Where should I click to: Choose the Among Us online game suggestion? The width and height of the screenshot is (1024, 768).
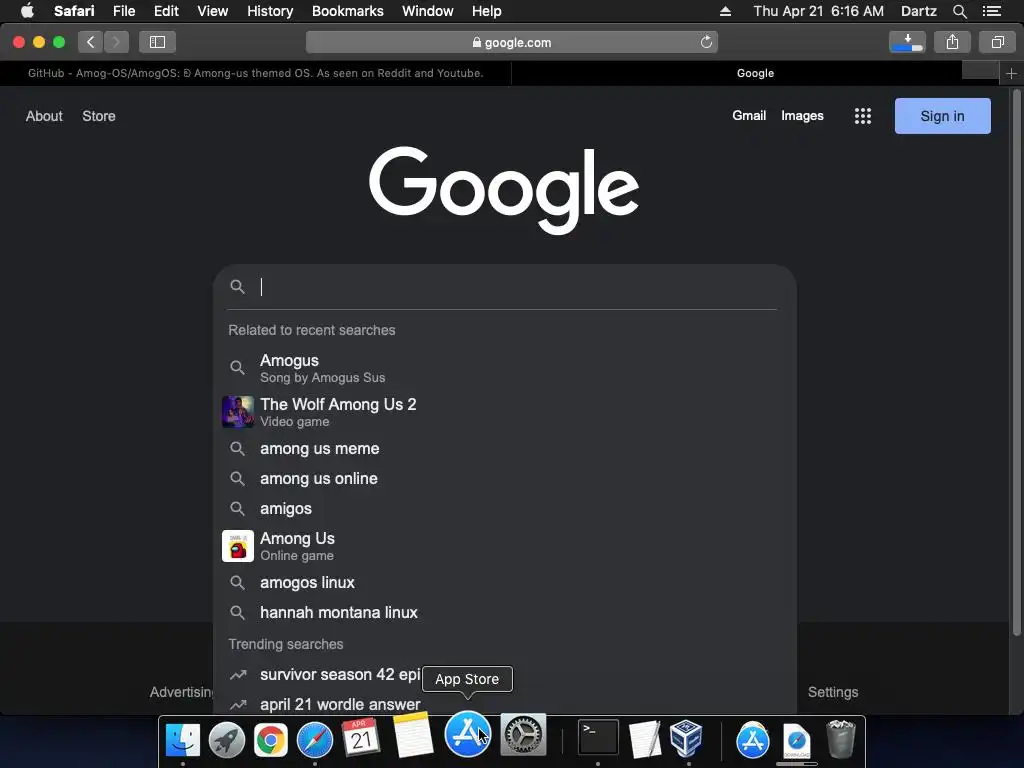[505, 546]
